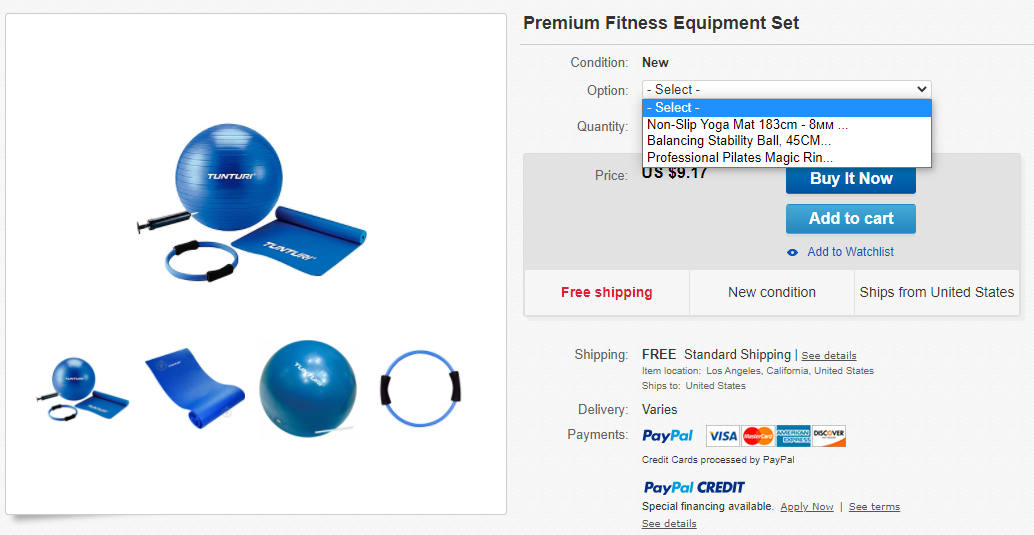Select the '- Select -' placeholder option

pyautogui.click(x=673, y=108)
